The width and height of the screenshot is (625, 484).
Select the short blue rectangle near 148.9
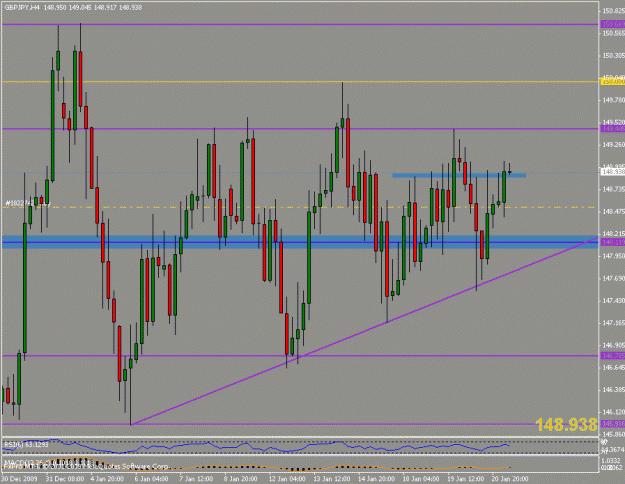(x=459, y=175)
